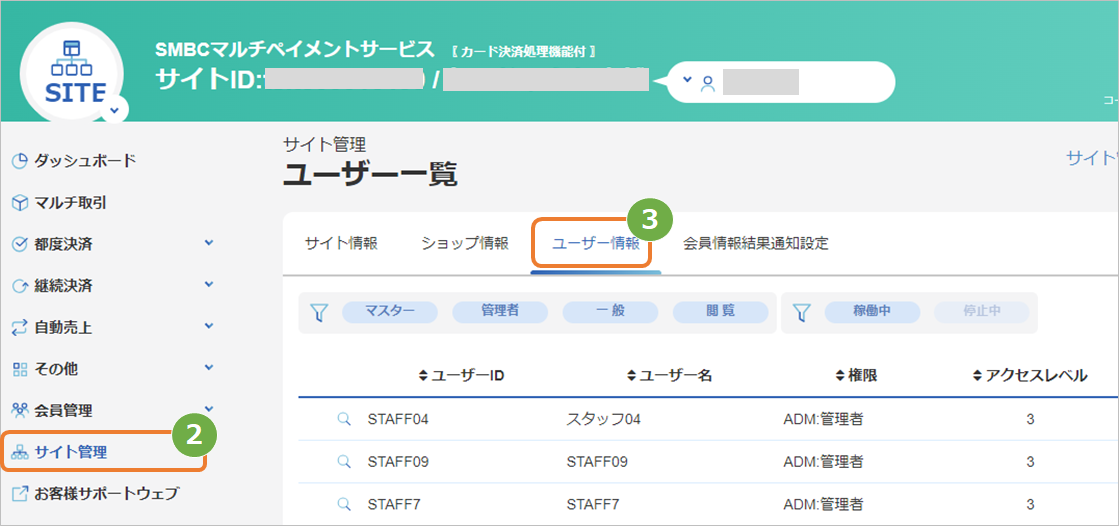This screenshot has height=526, width=1119.
Task: Open details magnifier for STAFF04
Action: (x=344, y=419)
